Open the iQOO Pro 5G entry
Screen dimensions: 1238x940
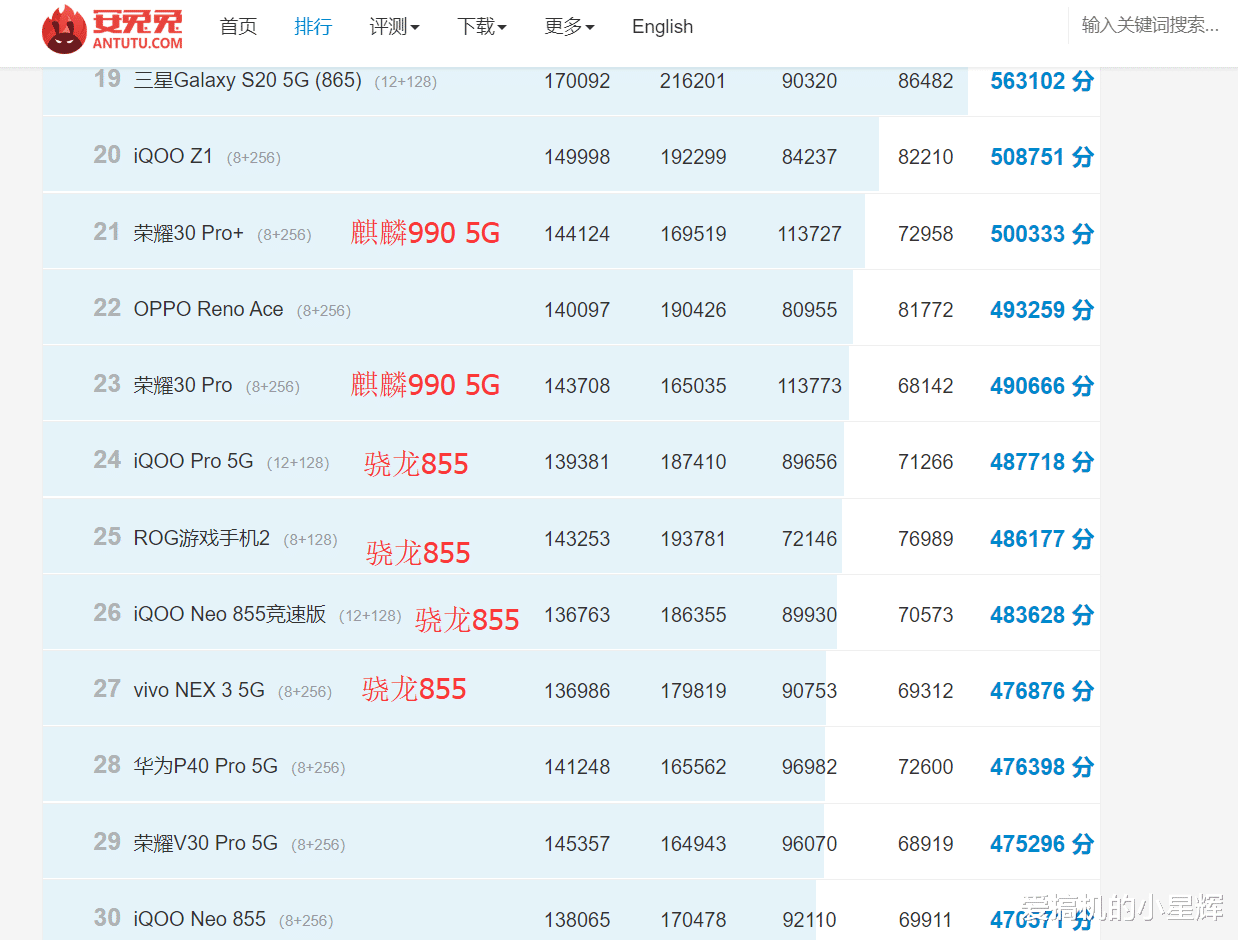click(x=193, y=461)
